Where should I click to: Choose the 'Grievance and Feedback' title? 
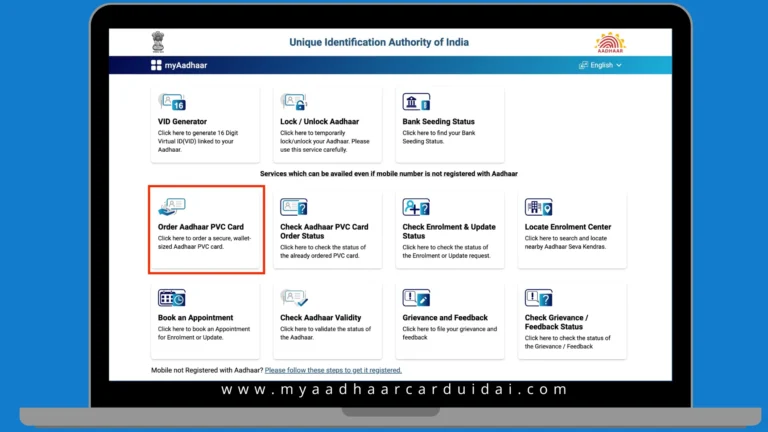(x=445, y=317)
